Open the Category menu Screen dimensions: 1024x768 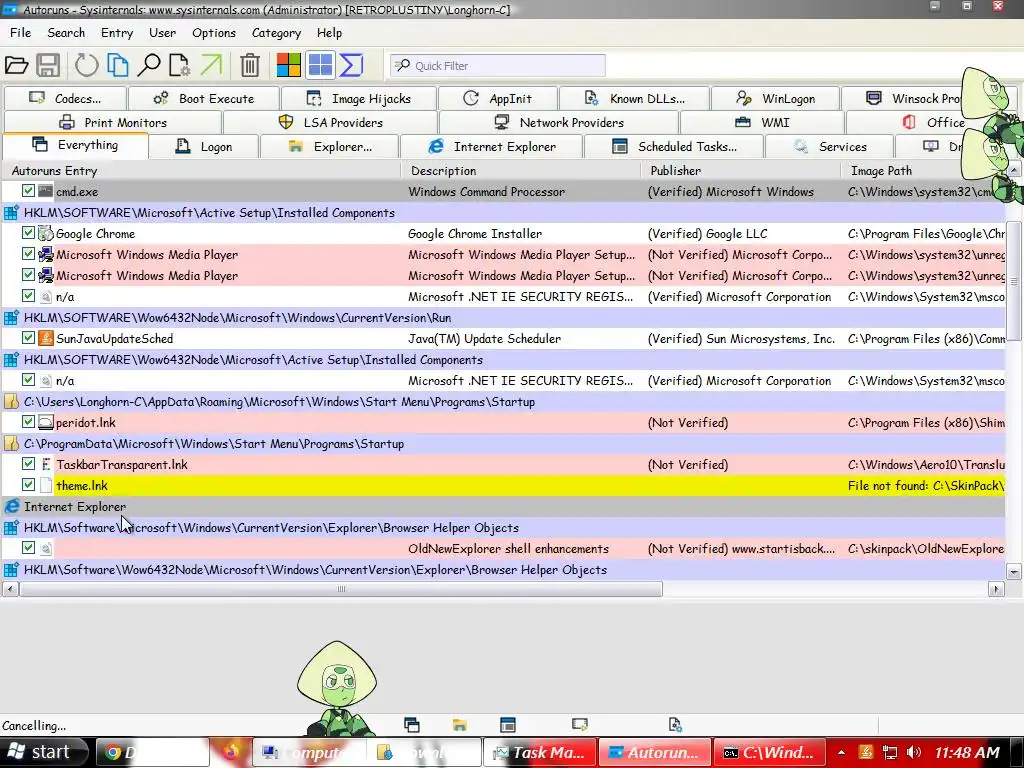pyautogui.click(x=276, y=33)
